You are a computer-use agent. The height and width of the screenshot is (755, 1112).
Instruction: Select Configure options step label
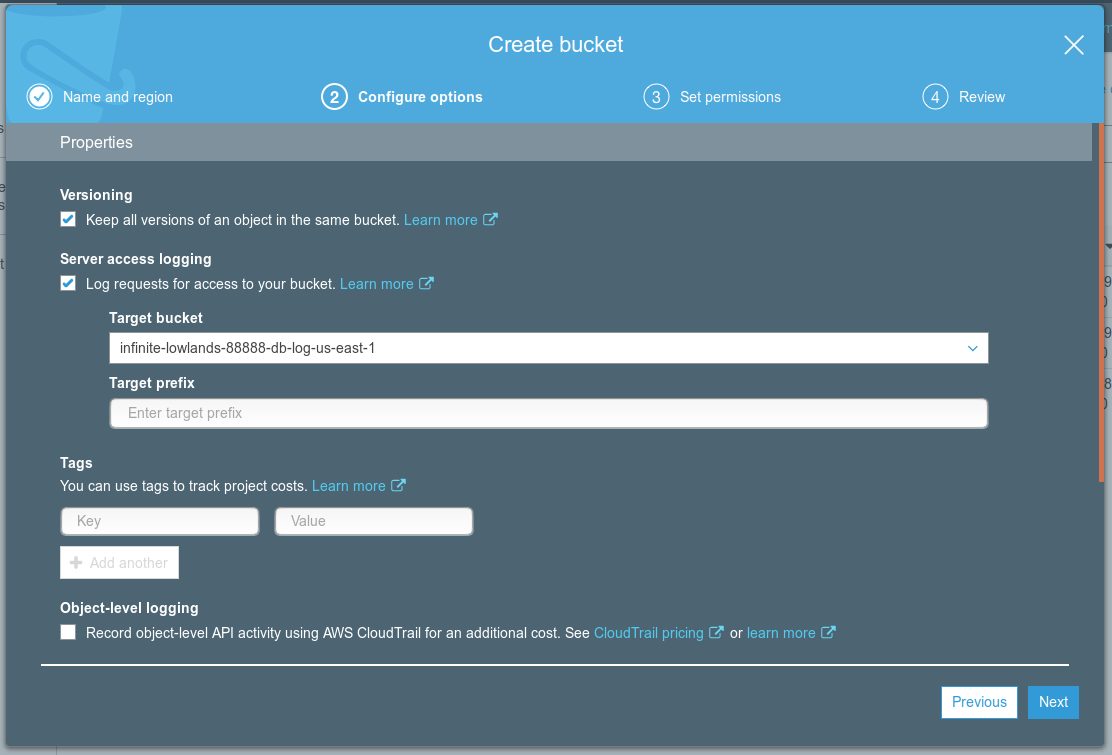click(420, 97)
